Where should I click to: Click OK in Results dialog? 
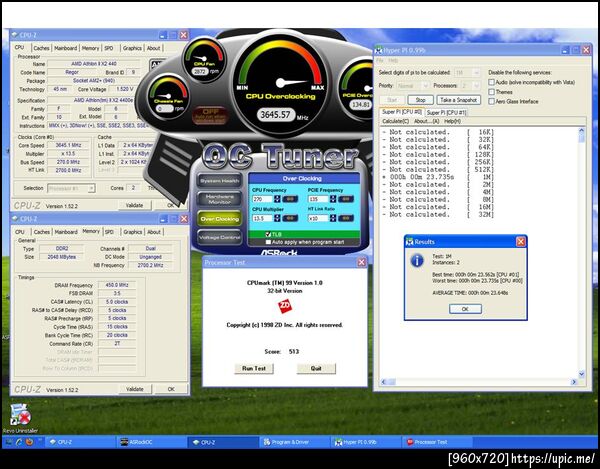click(465, 309)
